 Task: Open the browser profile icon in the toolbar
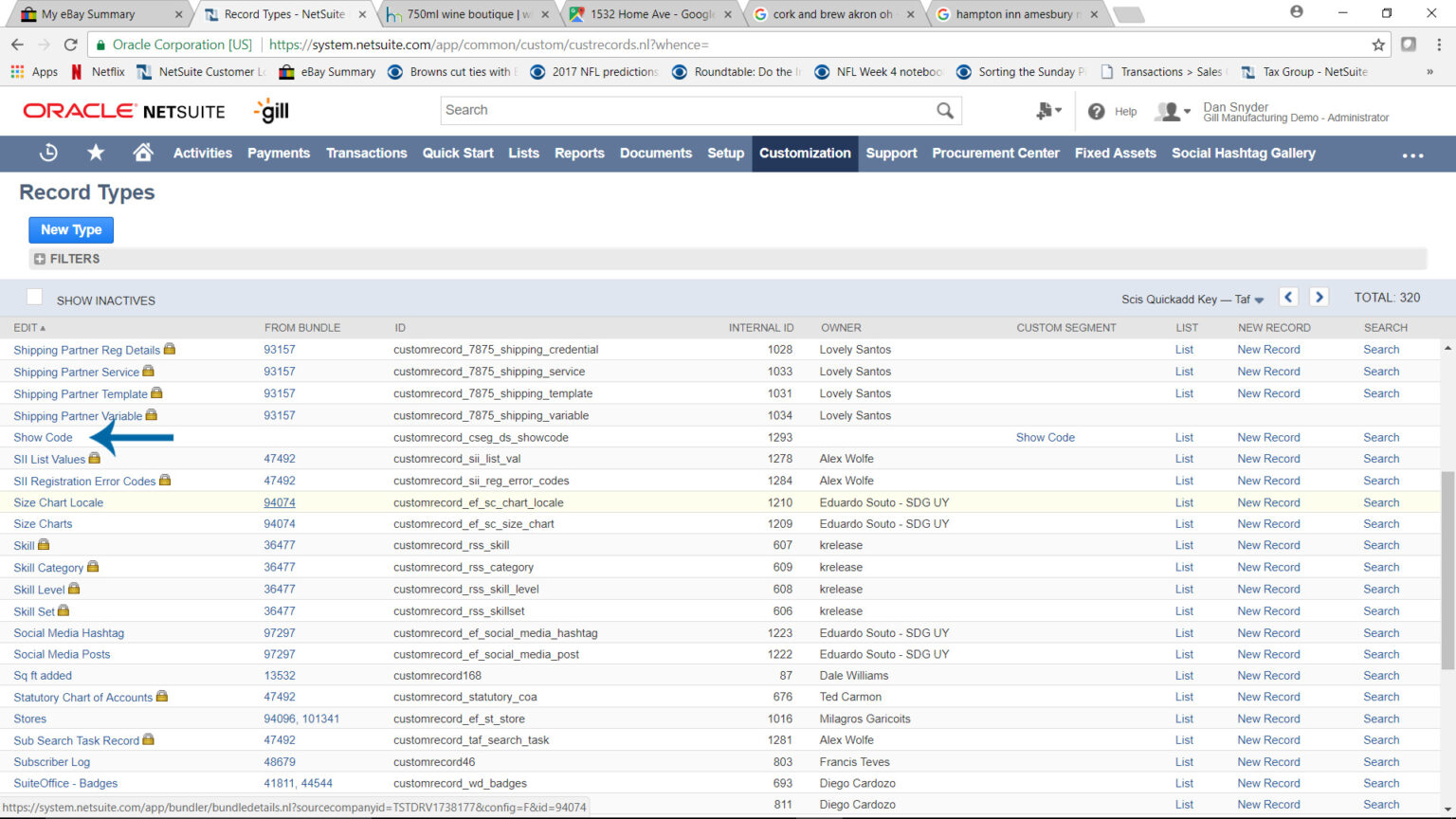point(1298,12)
